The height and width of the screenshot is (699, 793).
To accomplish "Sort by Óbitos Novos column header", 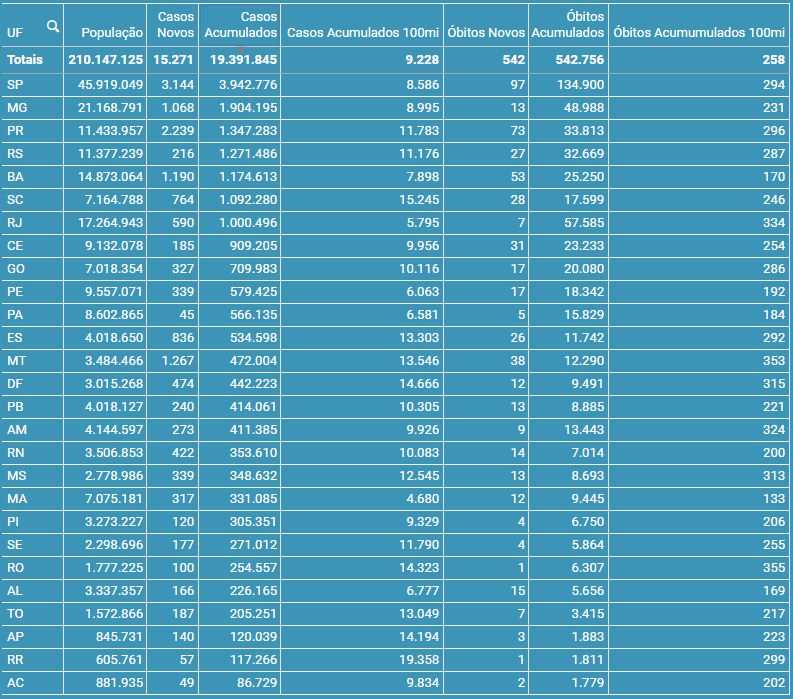I will coord(485,33).
